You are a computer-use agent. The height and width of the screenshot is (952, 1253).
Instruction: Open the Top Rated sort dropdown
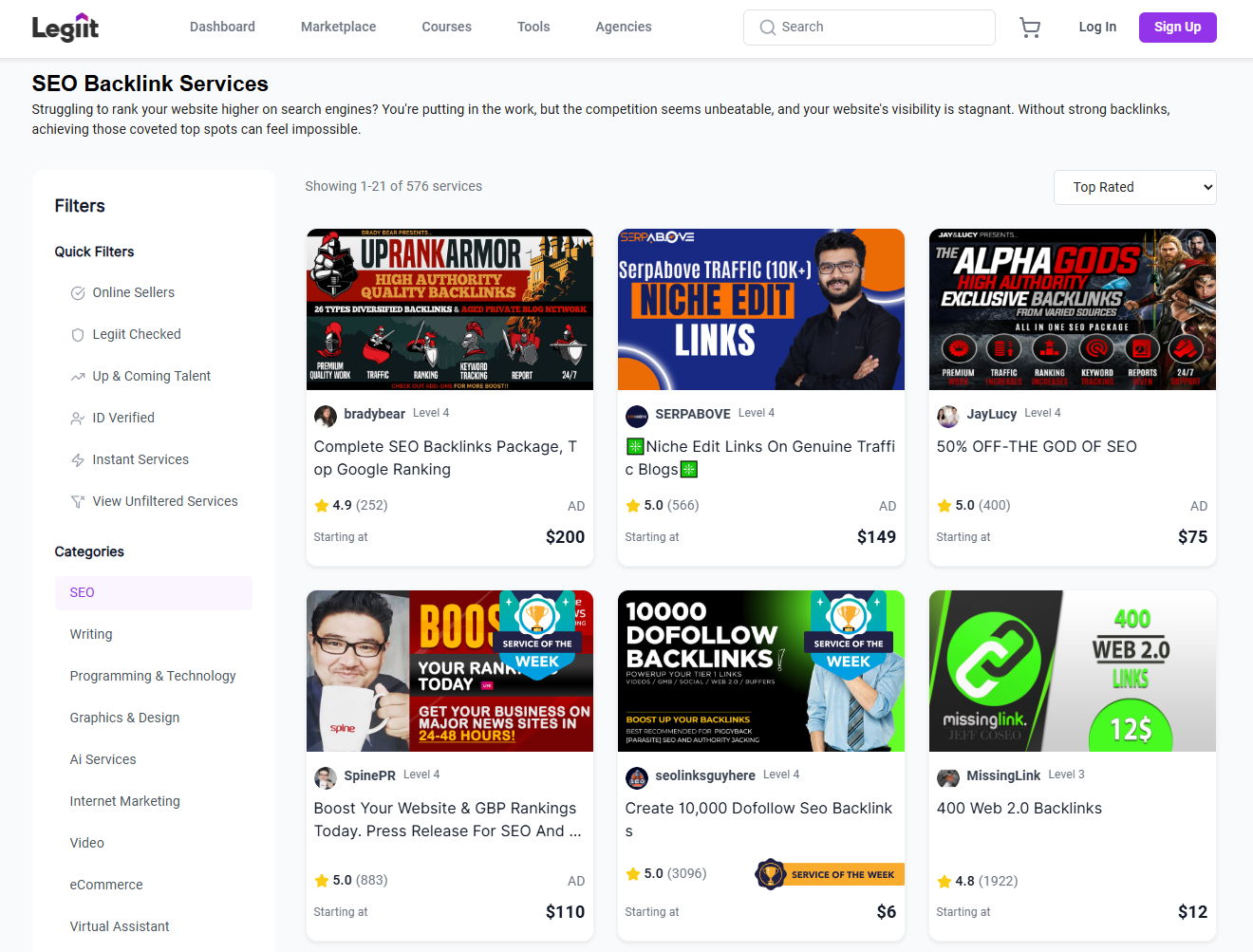pos(1134,187)
